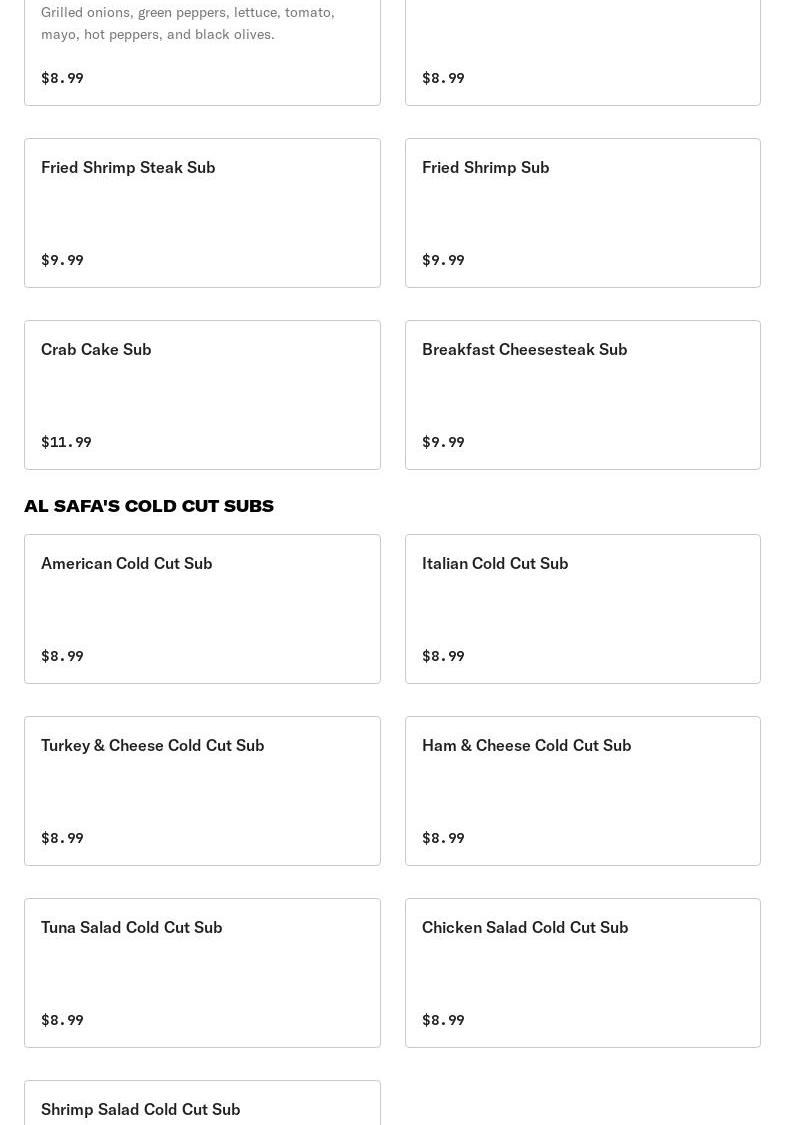Open Breakfast Cheesesteak Sub details
The height and width of the screenshot is (1125, 785).
point(582,394)
